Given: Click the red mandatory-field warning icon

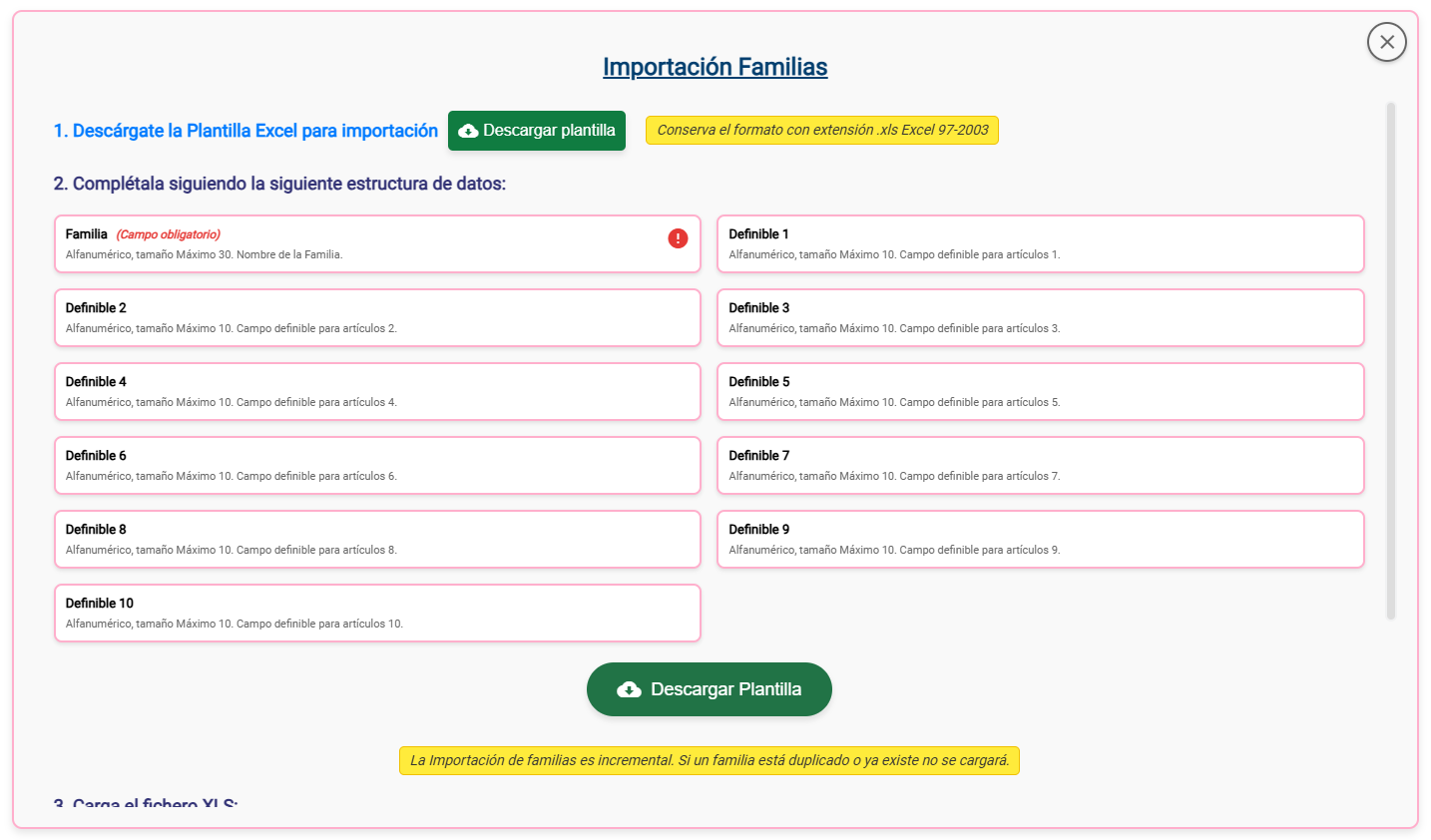Looking at the screenshot, I should pos(678,237).
